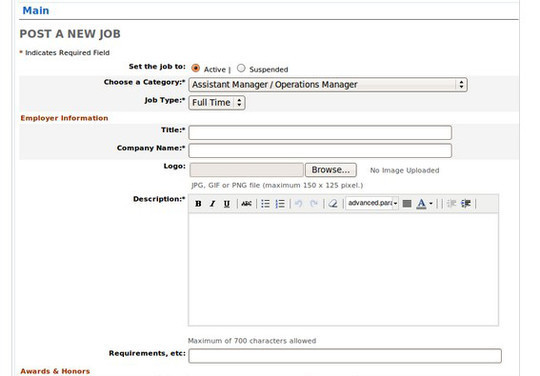Viewport: 540px width, 376px height.
Task: Click the 'POST A NEW JOB' heading
Action: [70, 34]
